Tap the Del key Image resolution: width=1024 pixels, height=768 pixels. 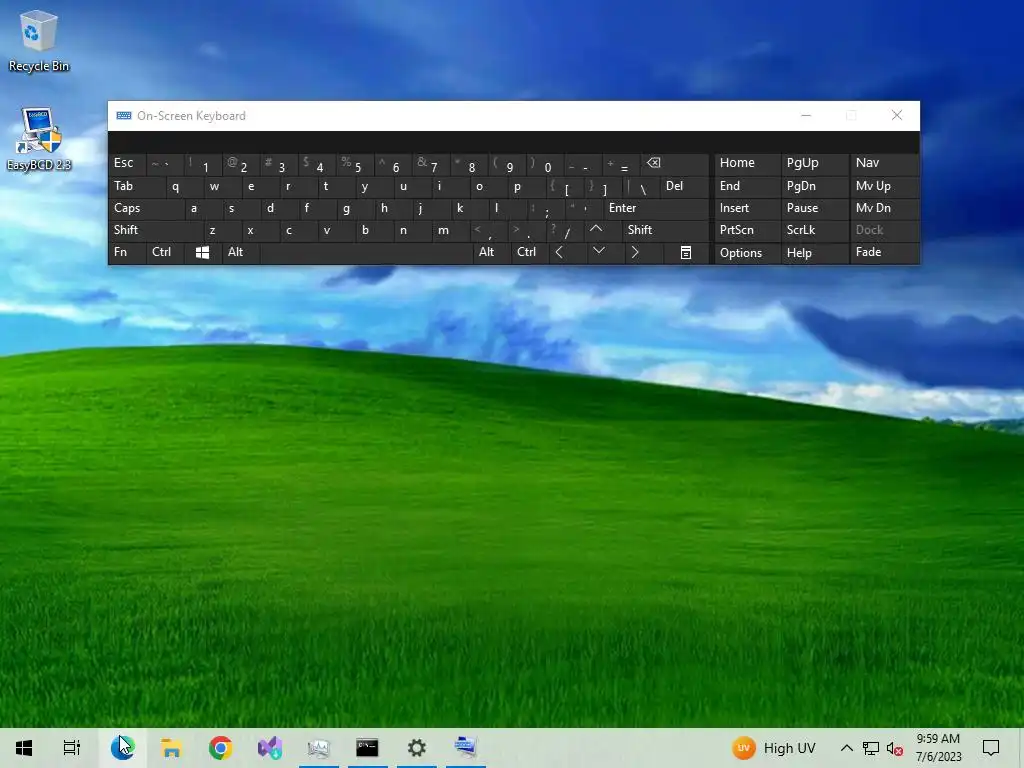684,186
